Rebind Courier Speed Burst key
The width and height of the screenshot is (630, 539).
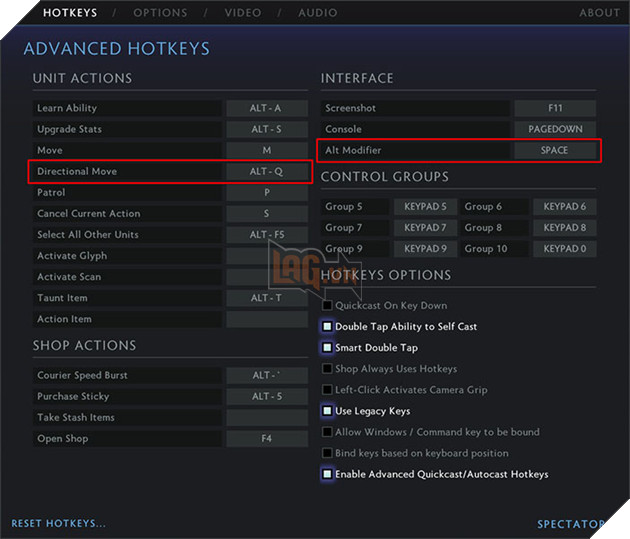[267, 375]
